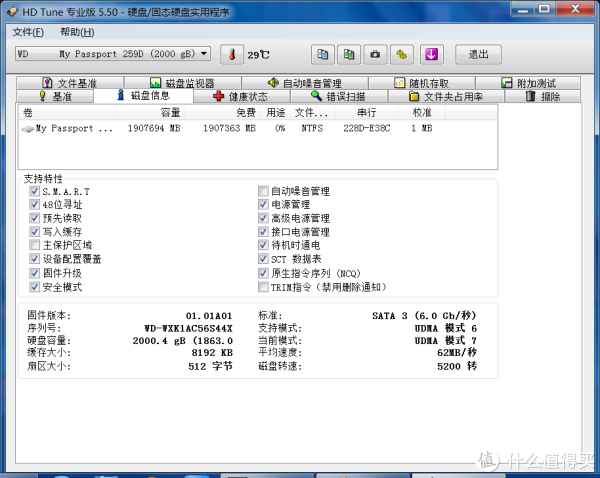Click the SATA 3 (6.0 Gb/秒) value
Image resolution: width=600 pixels, height=478 pixels.
[424, 316]
